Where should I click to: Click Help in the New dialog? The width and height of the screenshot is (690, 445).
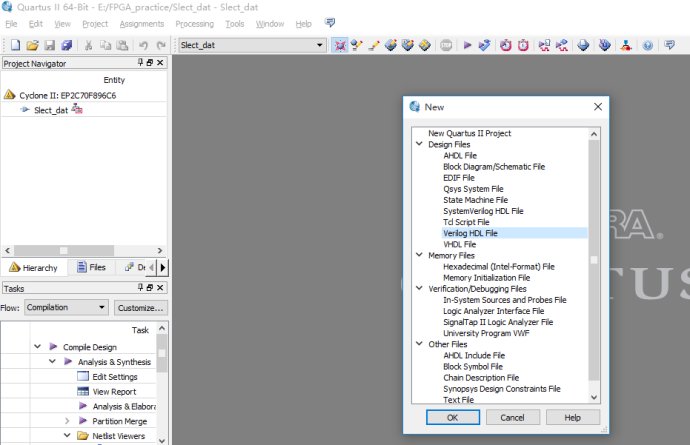(573, 417)
